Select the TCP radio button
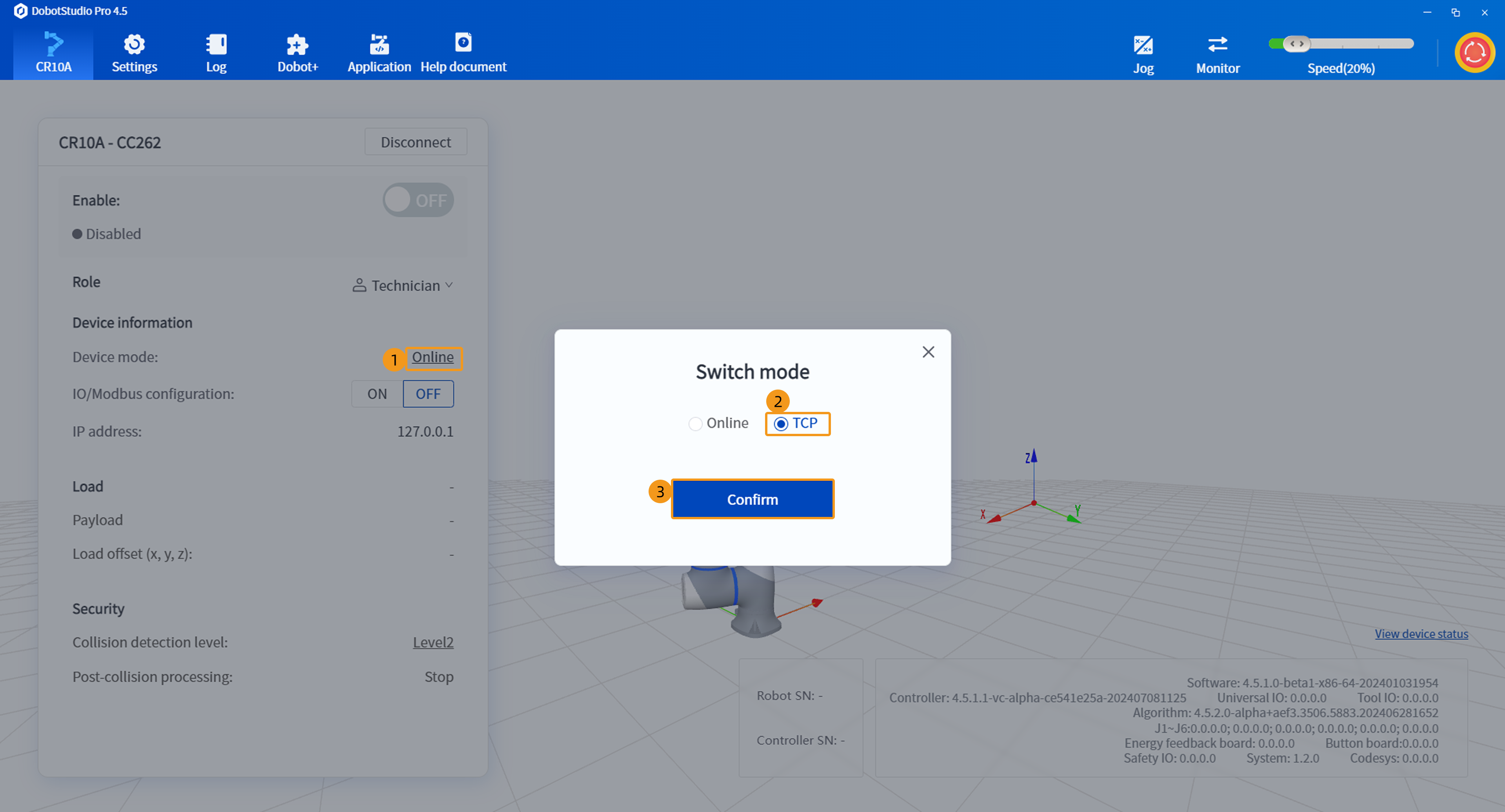 tap(781, 424)
